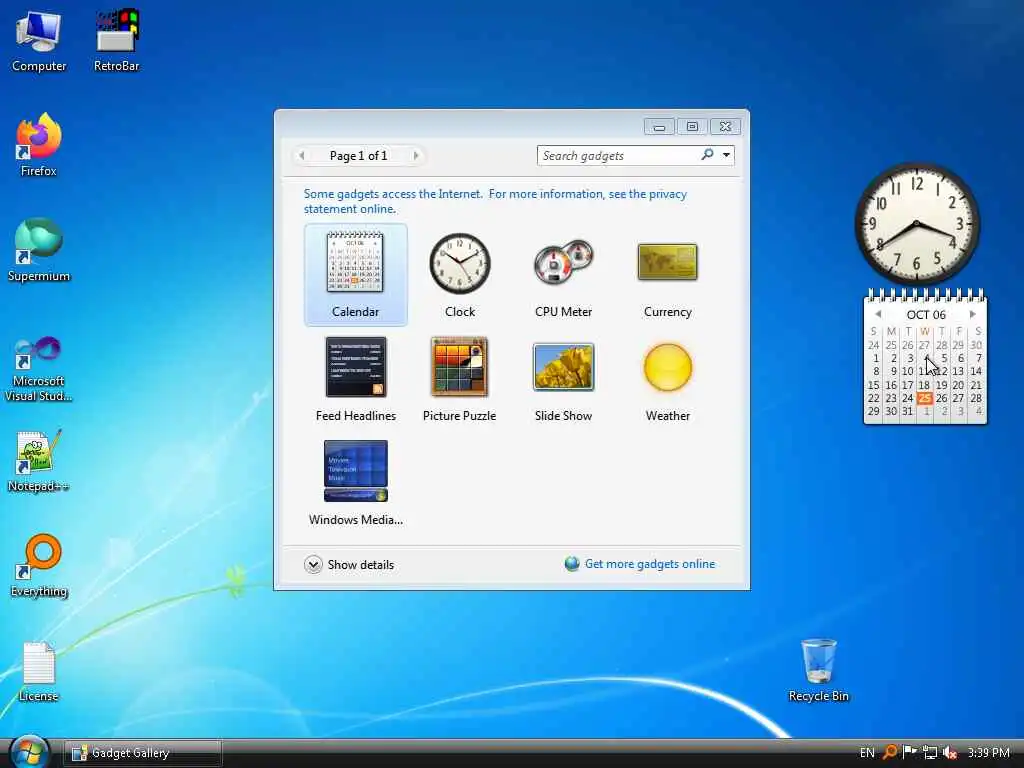Click day 28 in the row containing 22
This screenshot has height=768, width=1024.
[x=976, y=398]
